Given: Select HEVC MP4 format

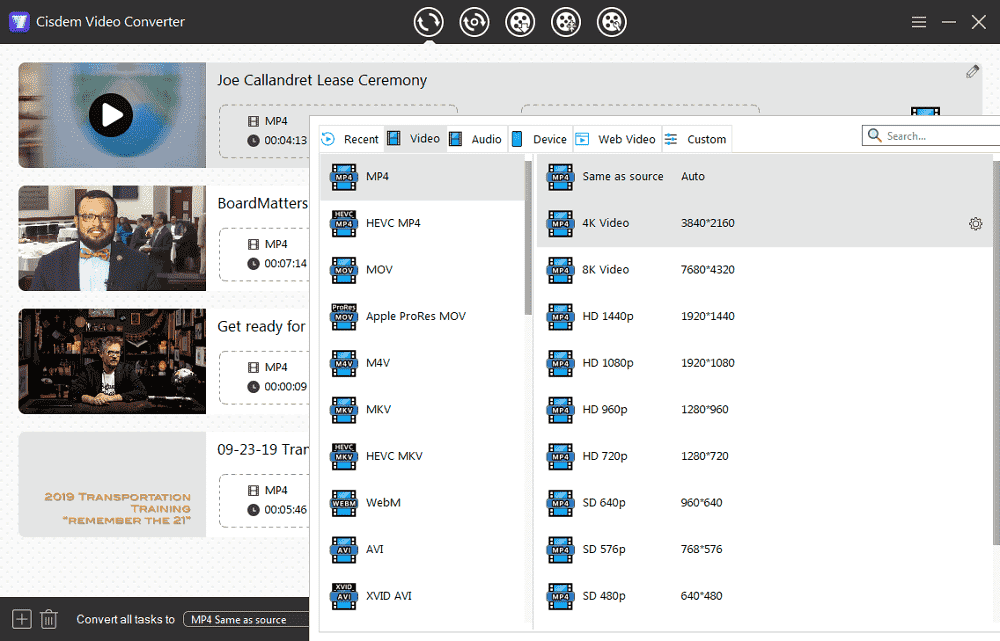Looking at the screenshot, I should [x=422, y=223].
